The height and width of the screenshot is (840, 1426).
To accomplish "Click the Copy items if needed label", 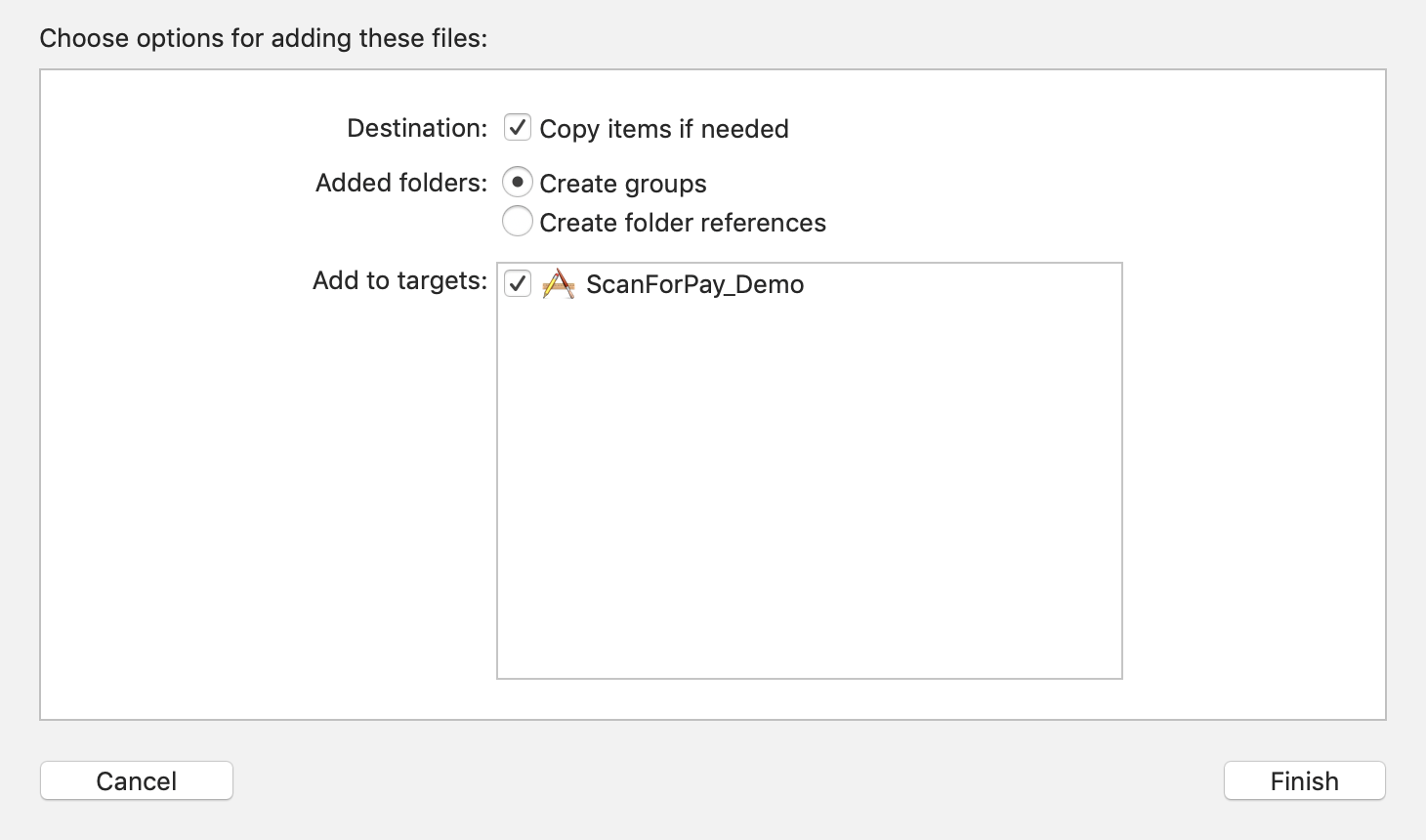I will pos(664,129).
